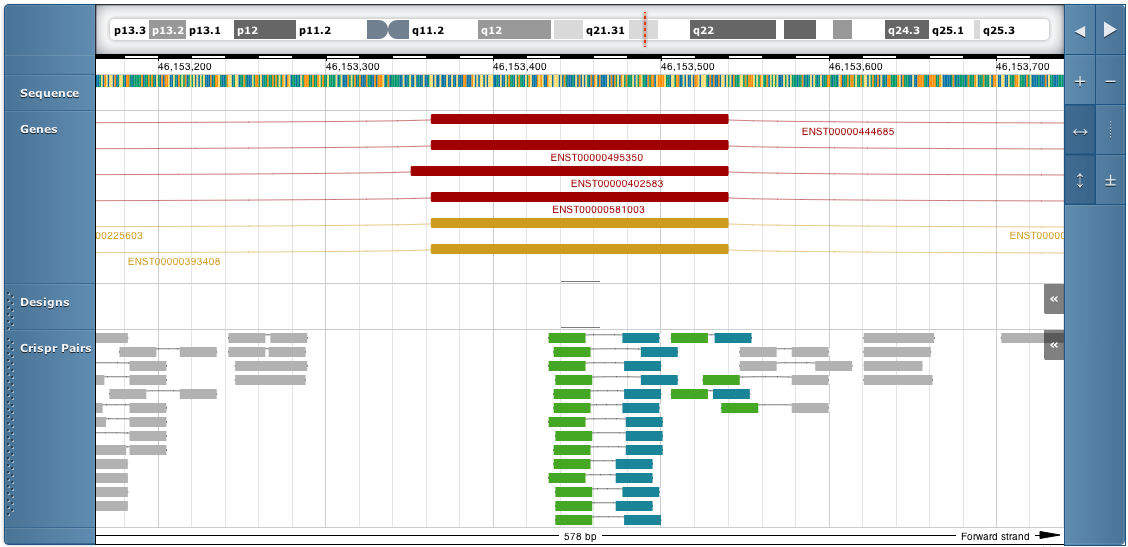The height and width of the screenshot is (547, 1128).
Task: Click the colored Sequence track bar
Action: (x=579, y=81)
